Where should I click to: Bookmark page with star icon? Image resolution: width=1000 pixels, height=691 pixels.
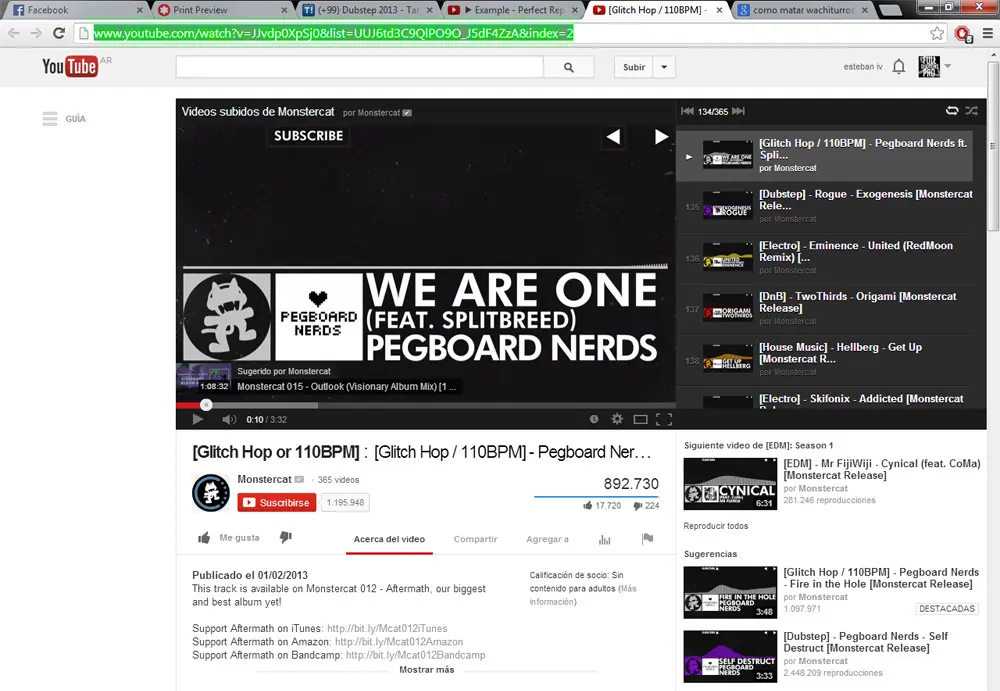tap(936, 33)
